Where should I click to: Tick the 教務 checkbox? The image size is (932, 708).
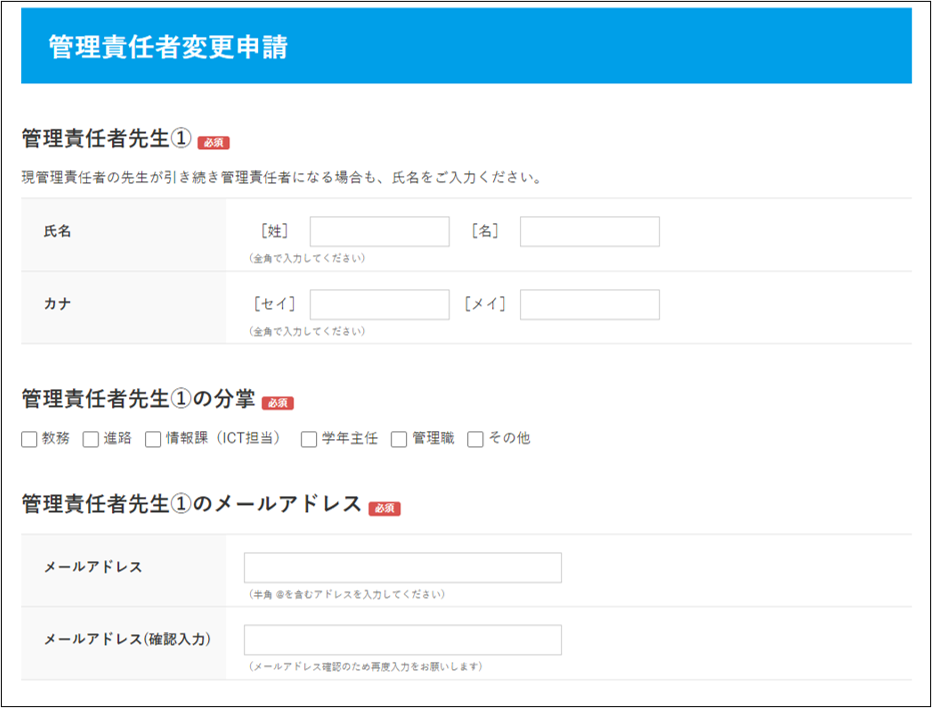click(29, 439)
